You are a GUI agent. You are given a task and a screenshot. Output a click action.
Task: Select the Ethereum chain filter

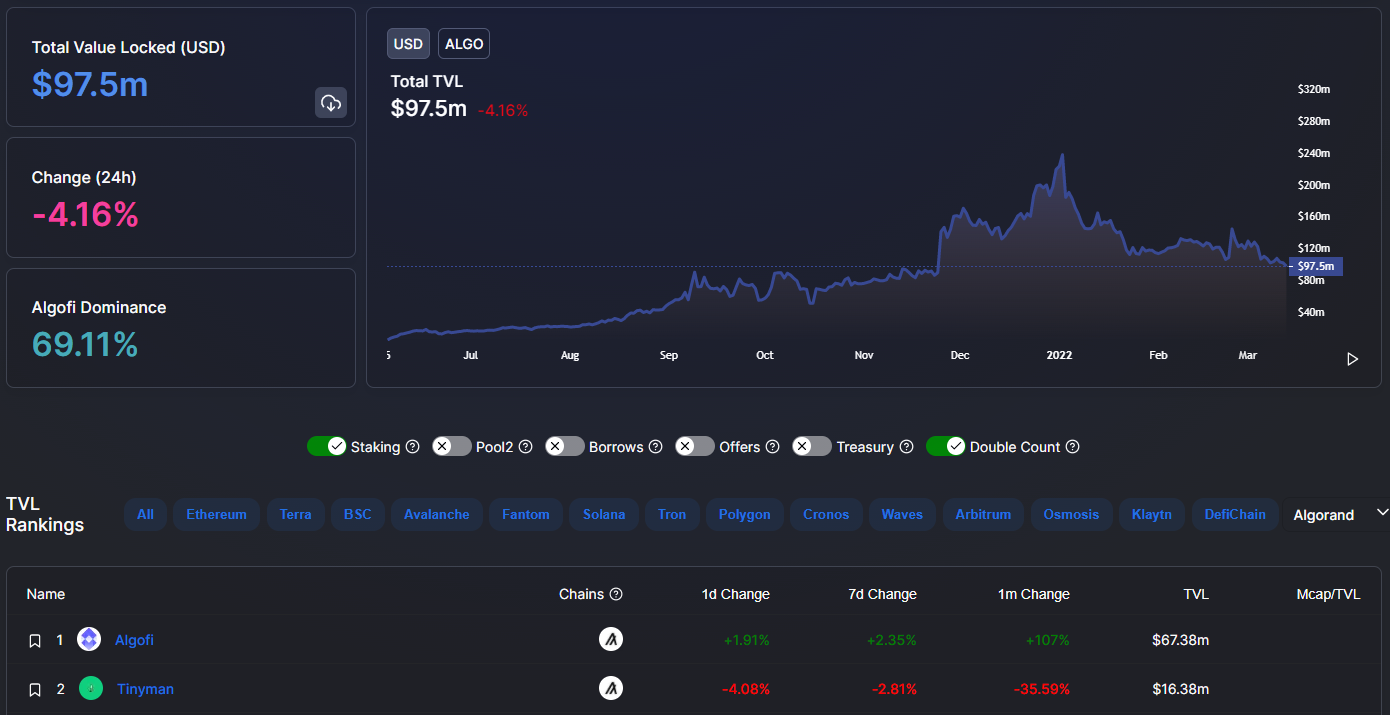pos(216,514)
